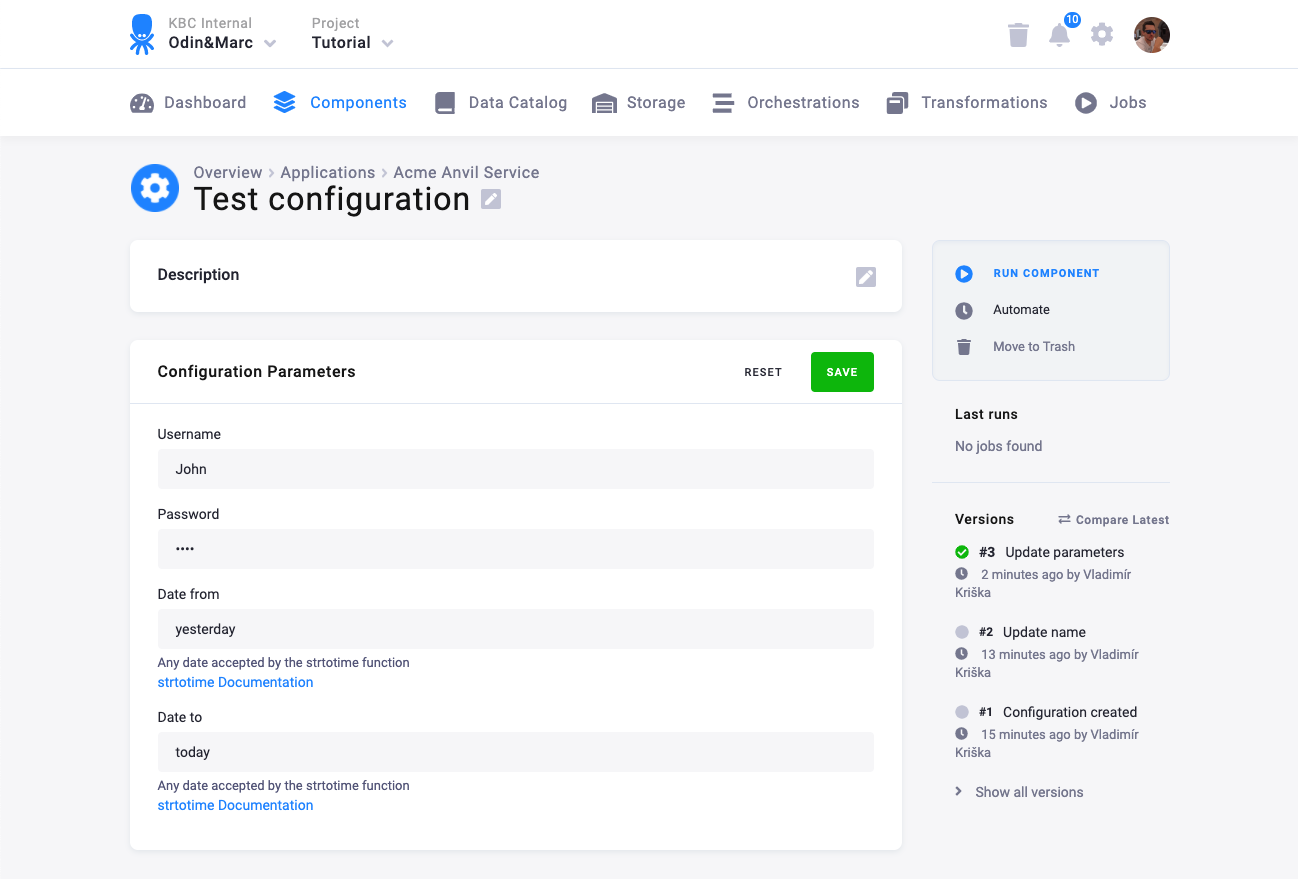Click the Applications breadcrumb link
The width and height of the screenshot is (1298, 879).
coord(328,172)
